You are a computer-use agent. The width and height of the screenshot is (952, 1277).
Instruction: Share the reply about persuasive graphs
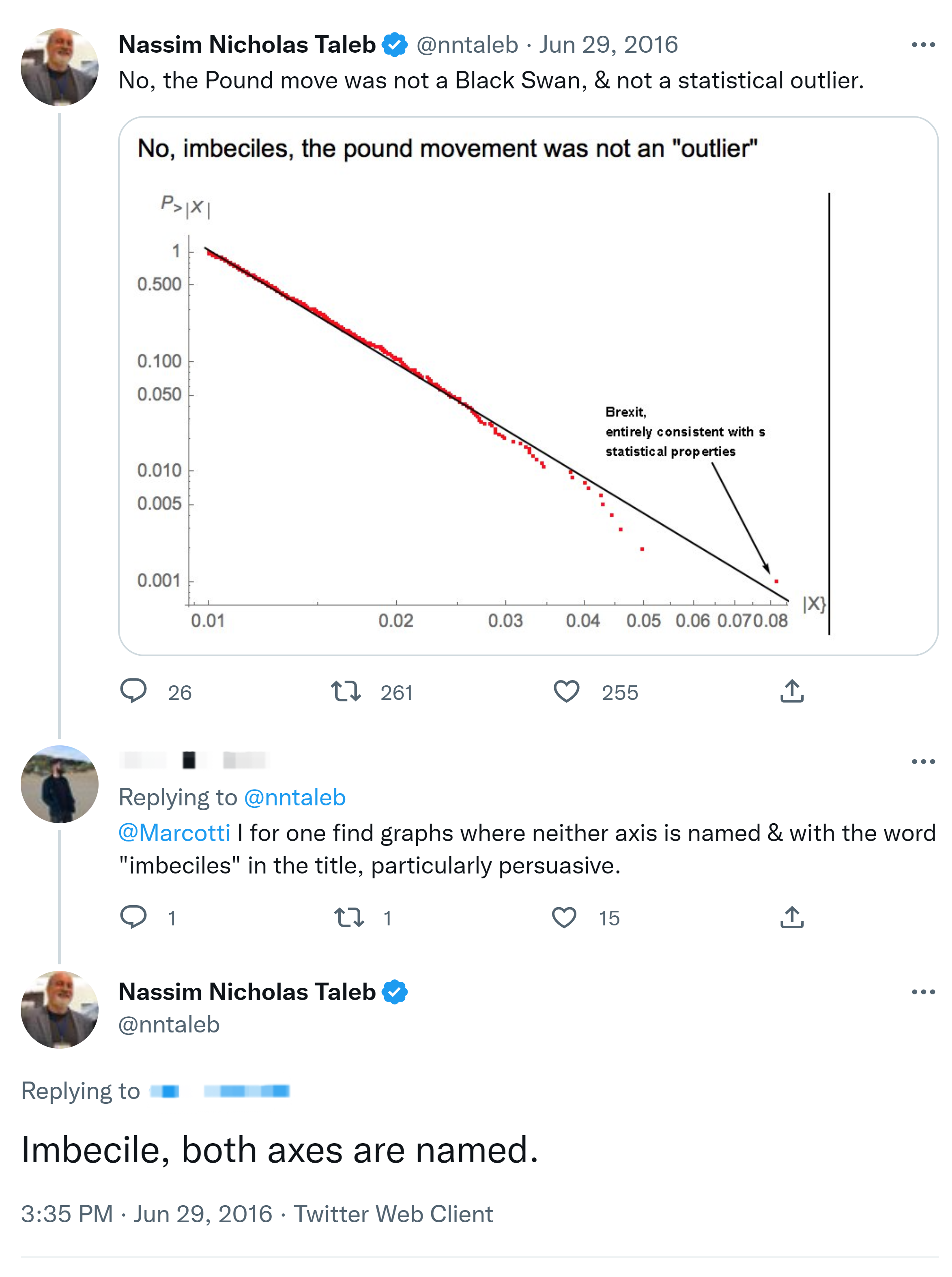click(792, 917)
